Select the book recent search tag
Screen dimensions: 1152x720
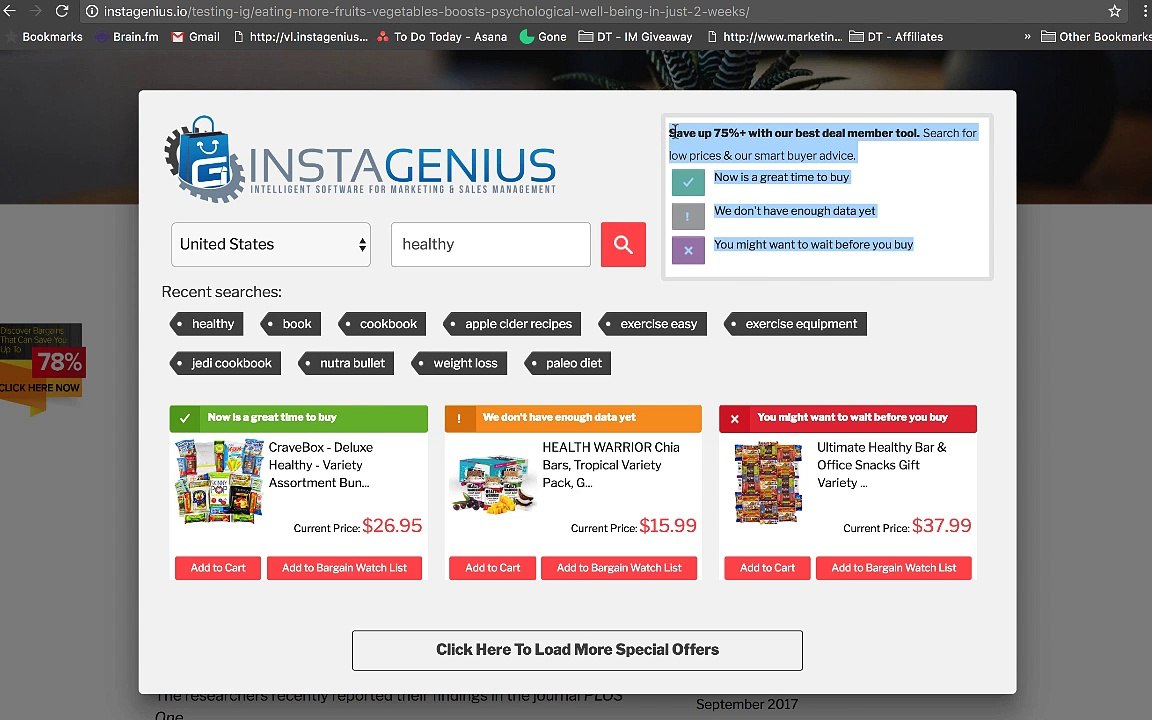[290, 324]
